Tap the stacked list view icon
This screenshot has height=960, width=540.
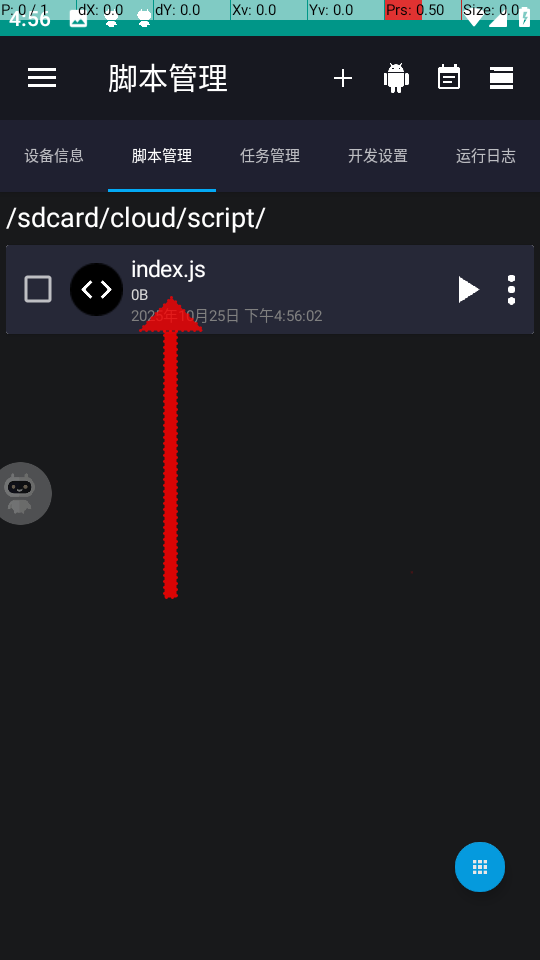click(x=501, y=78)
